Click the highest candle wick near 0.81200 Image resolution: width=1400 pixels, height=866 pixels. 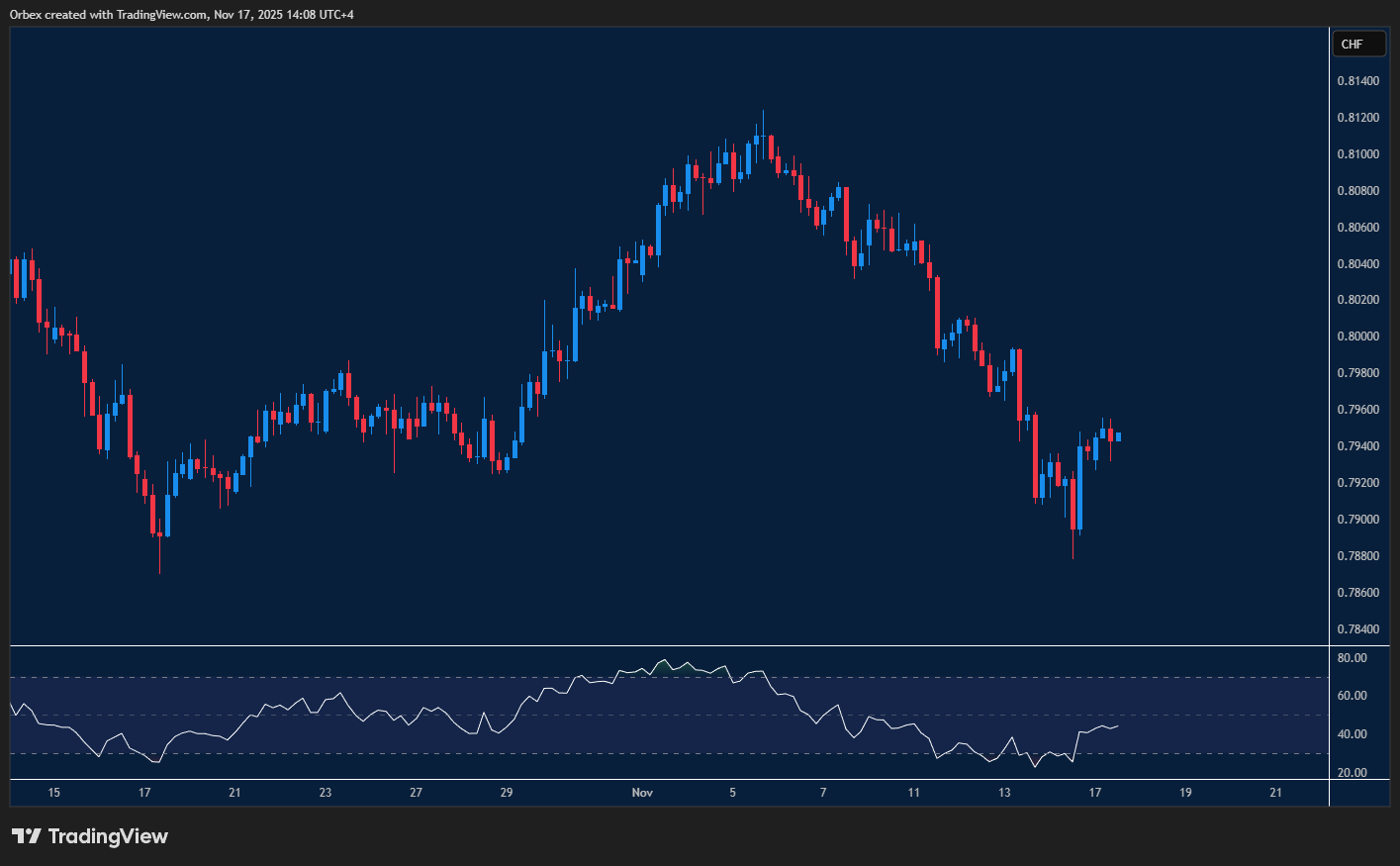(763, 117)
